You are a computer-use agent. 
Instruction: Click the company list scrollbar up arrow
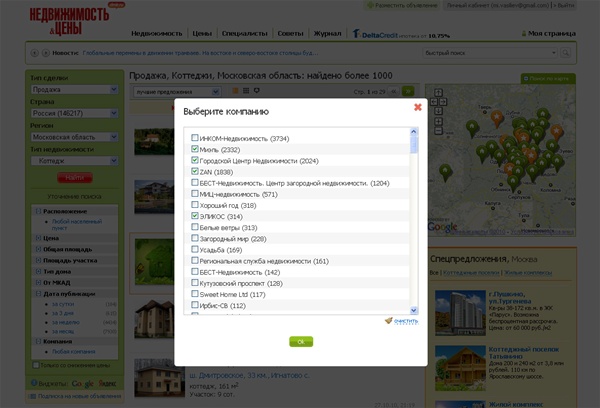click(x=414, y=132)
